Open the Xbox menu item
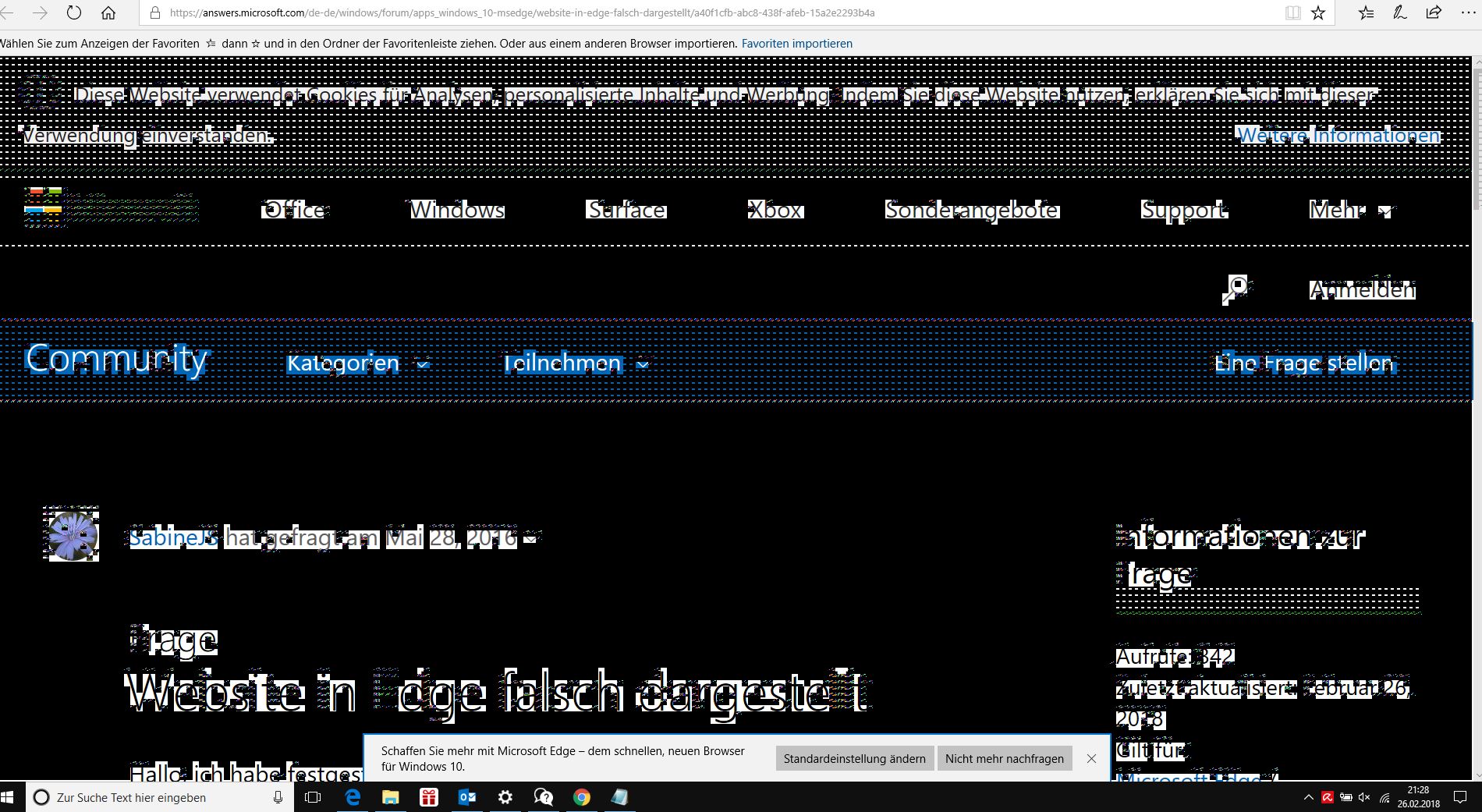Viewport: 1482px width, 812px height. click(x=775, y=210)
